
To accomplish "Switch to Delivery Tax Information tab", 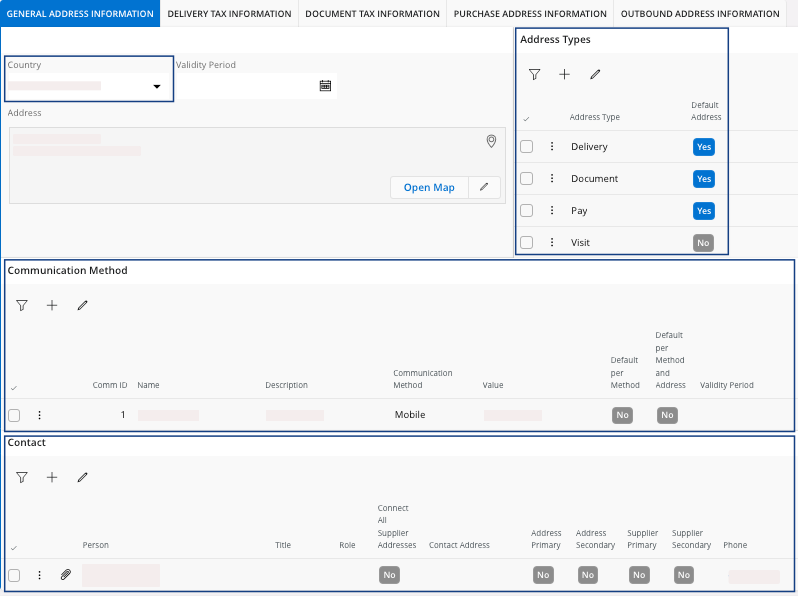I will coord(229,14).
